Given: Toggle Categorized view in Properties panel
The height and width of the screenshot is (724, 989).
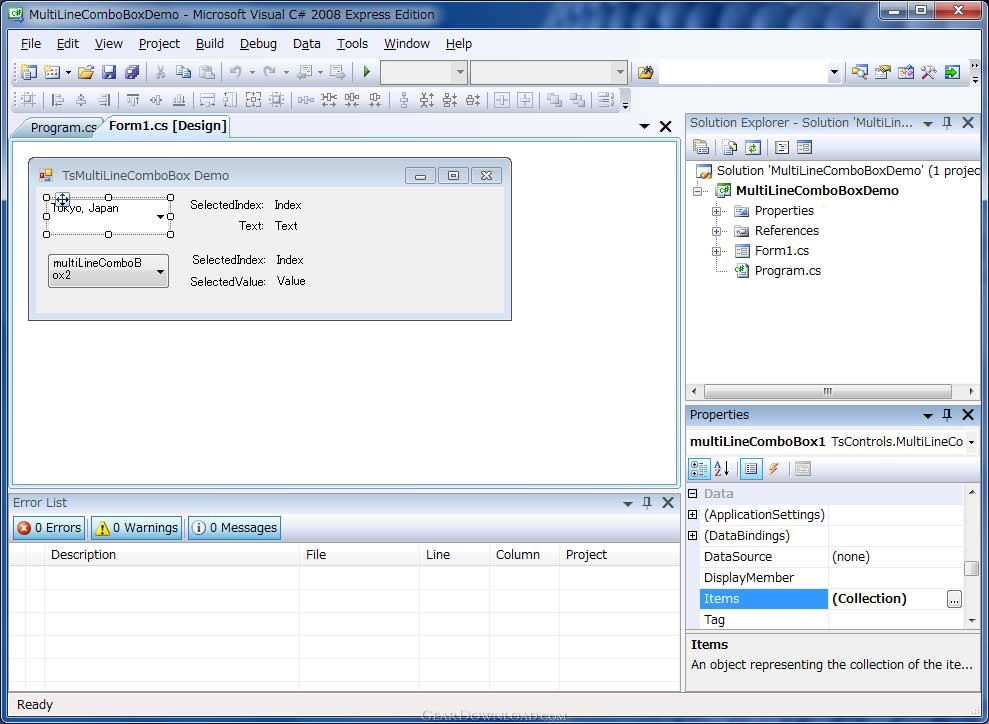Looking at the screenshot, I should tap(699, 469).
